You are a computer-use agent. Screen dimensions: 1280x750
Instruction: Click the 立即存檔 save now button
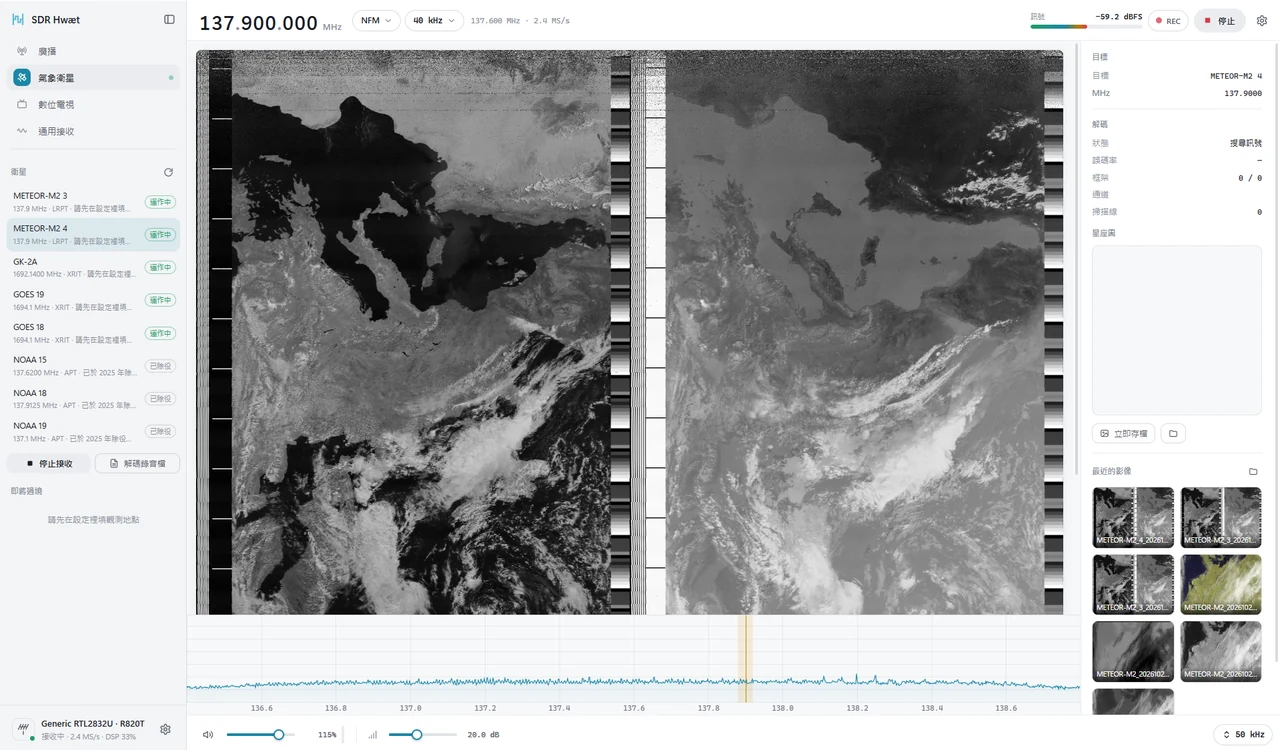[1124, 433]
